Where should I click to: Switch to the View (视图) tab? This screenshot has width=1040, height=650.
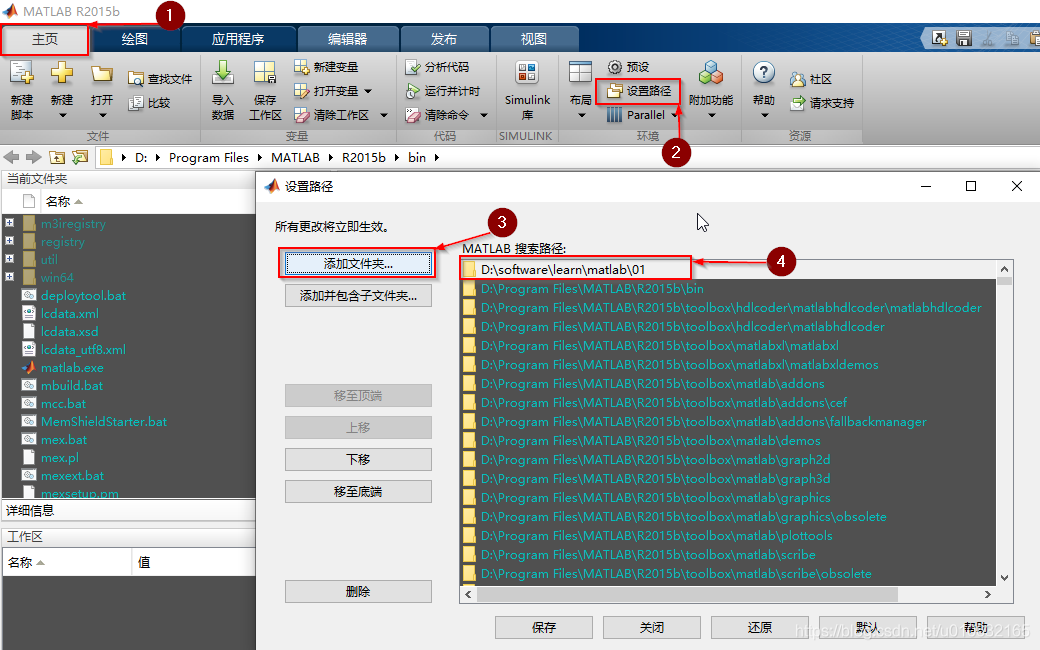[534, 39]
